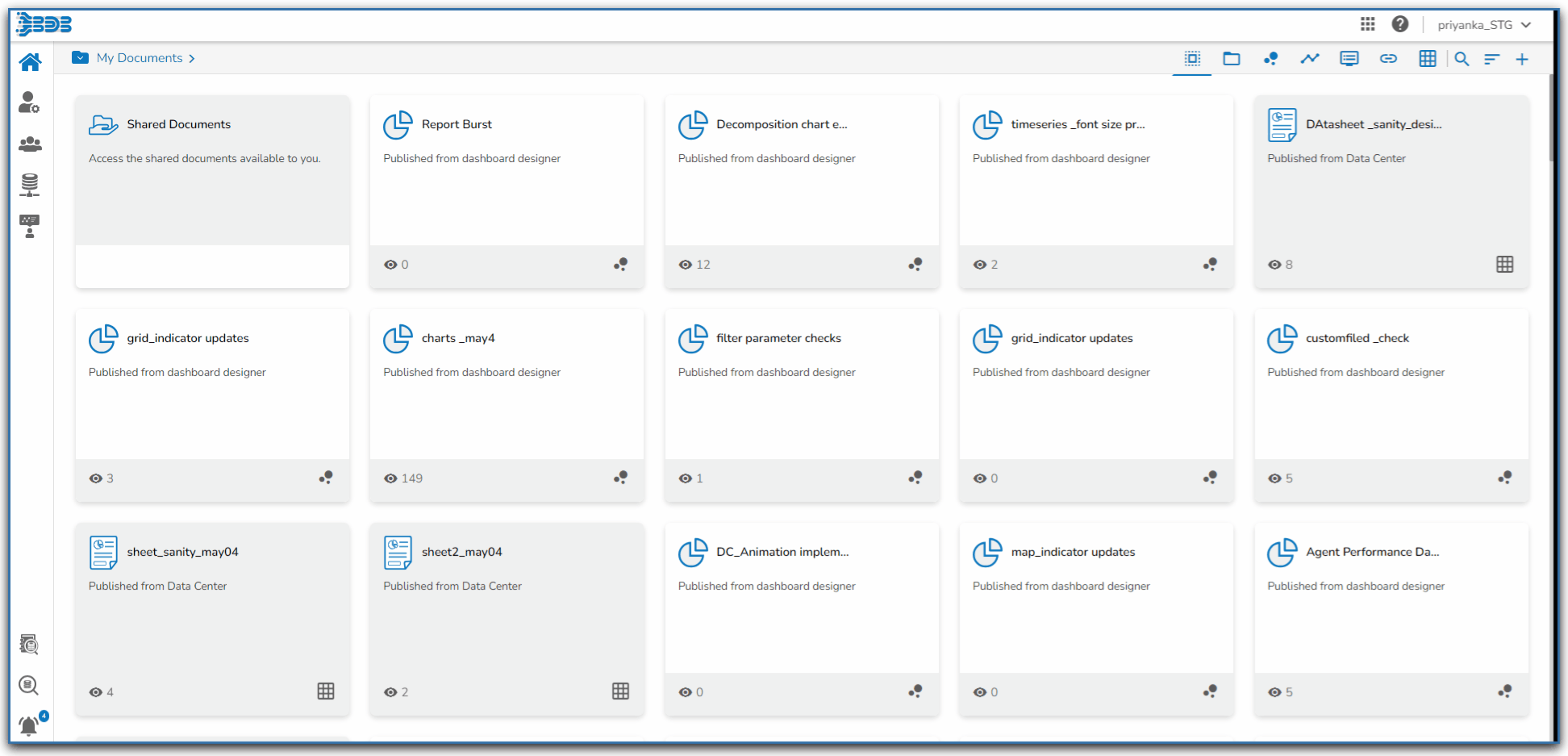Open user groups icon in sidebar
The height and width of the screenshot is (756, 1568).
click(x=30, y=144)
